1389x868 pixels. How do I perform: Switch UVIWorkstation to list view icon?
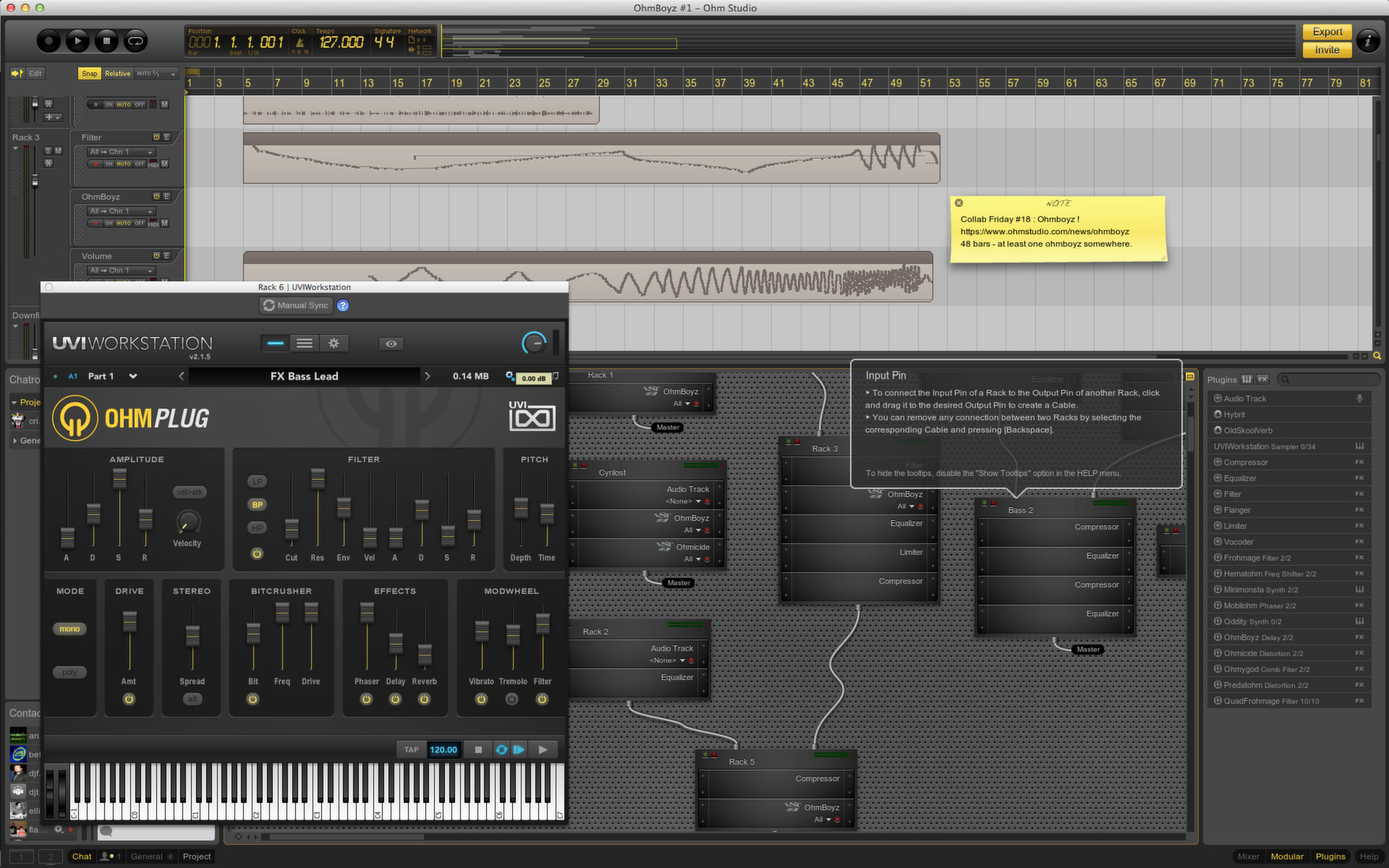pyautogui.click(x=304, y=343)
